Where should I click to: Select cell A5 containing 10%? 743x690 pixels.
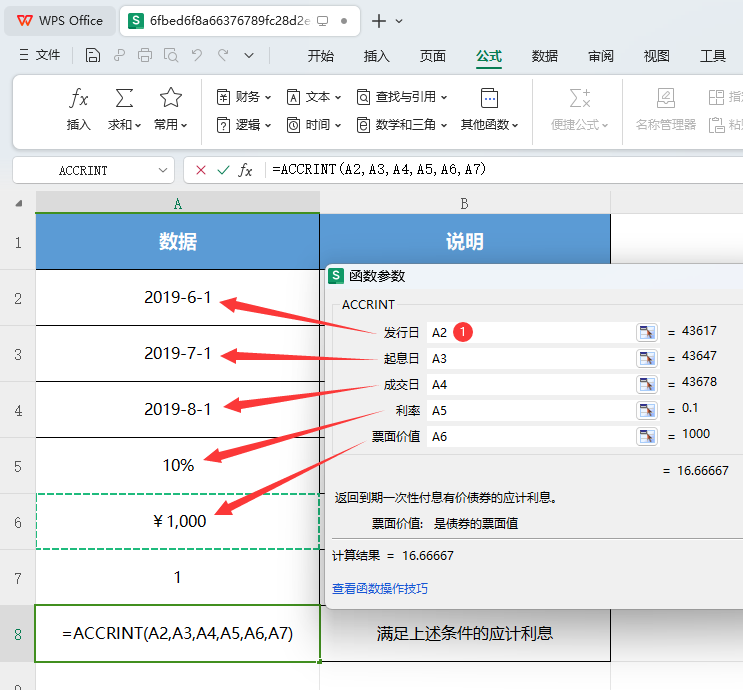177,465
